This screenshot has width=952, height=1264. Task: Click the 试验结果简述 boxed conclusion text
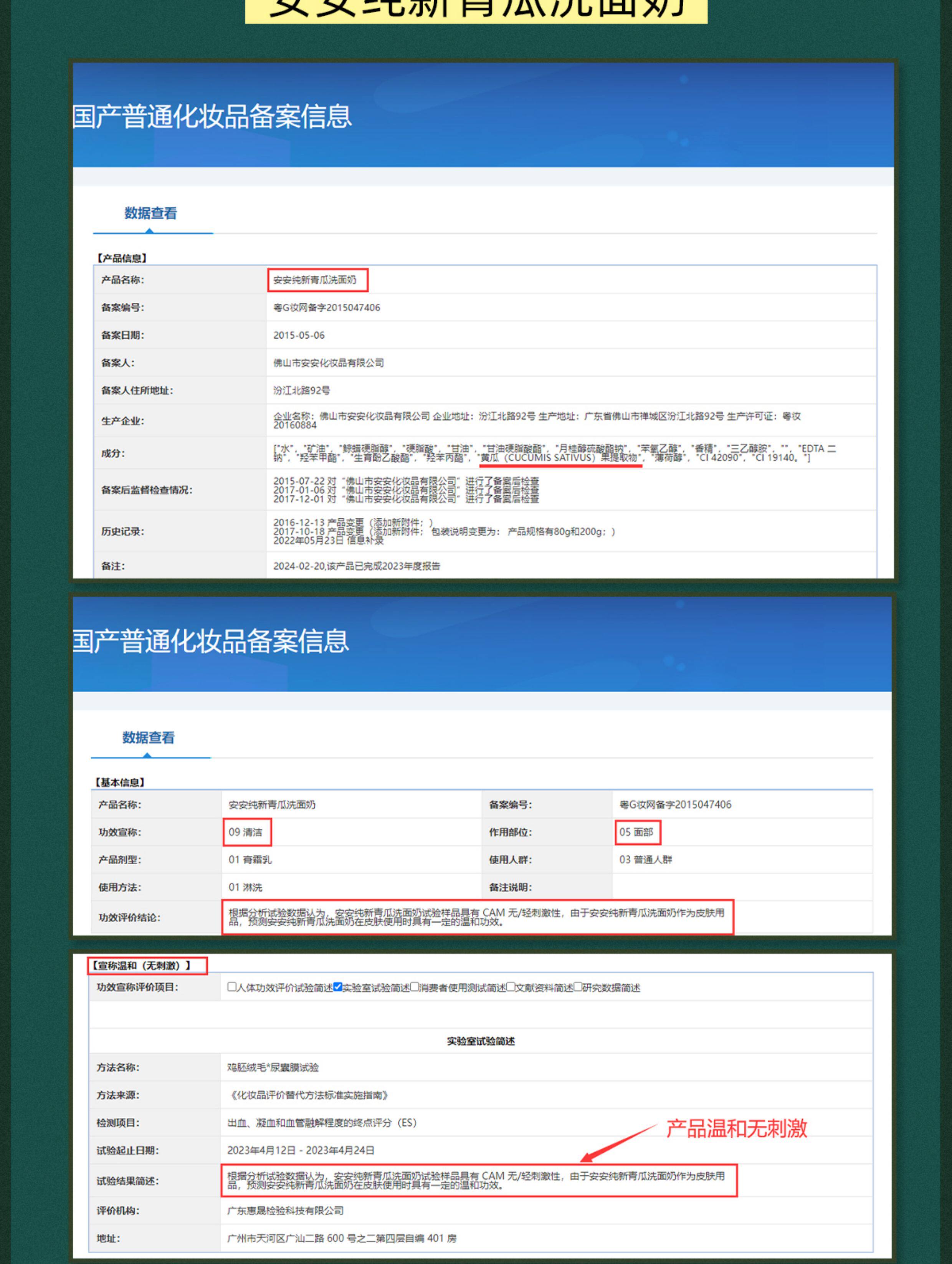(x=476, y=1181)
